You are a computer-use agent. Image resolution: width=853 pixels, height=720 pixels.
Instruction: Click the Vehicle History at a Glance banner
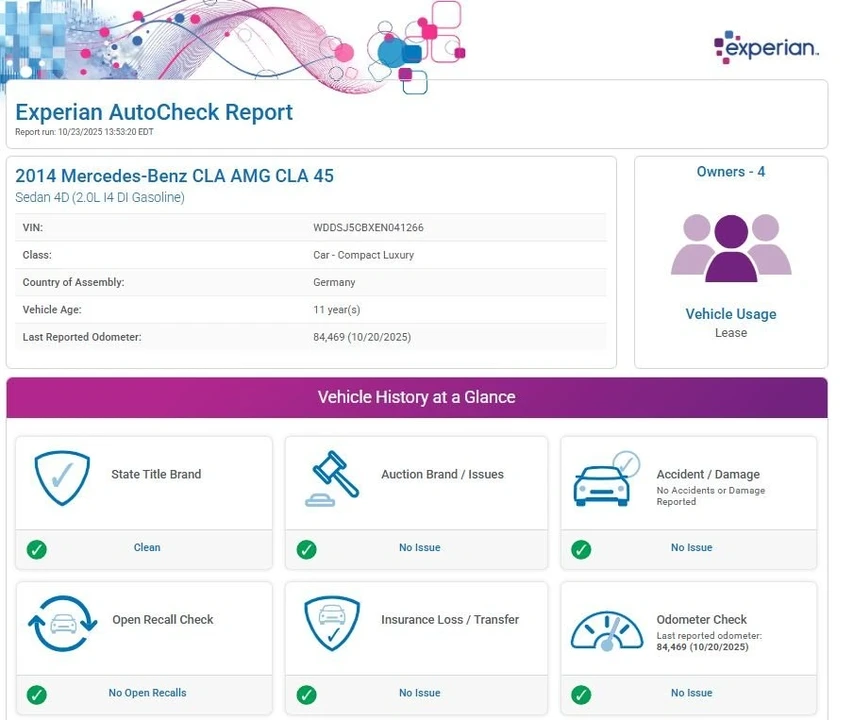pos(417,398)
